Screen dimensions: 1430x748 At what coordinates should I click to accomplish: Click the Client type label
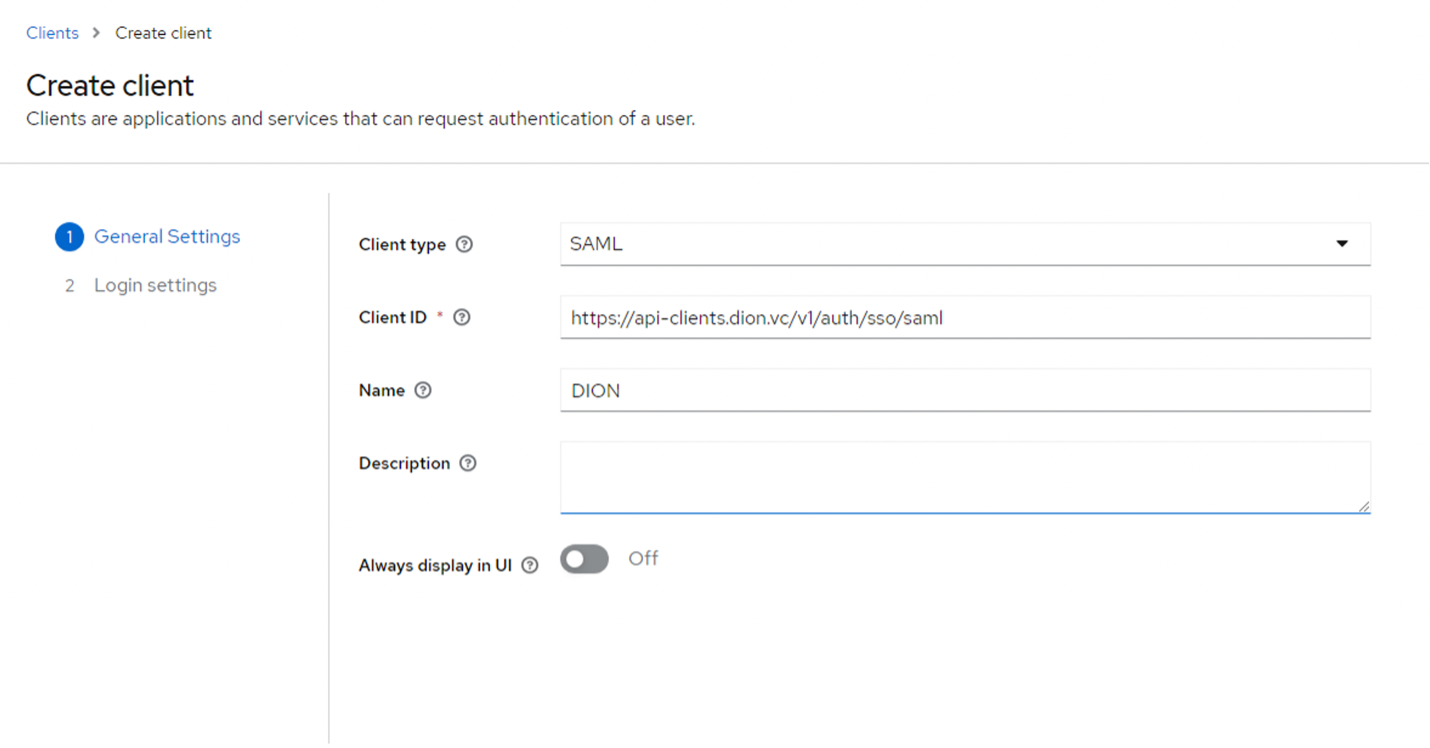[x=402, y=244]
